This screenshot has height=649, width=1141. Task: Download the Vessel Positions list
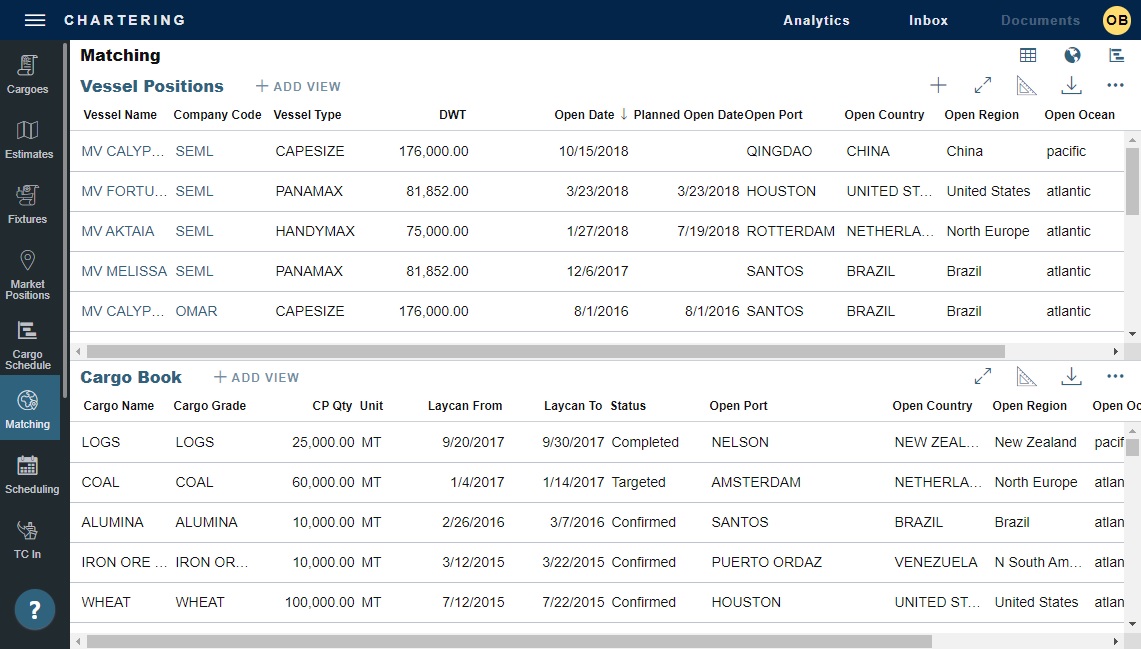(x=1071, y=86)
